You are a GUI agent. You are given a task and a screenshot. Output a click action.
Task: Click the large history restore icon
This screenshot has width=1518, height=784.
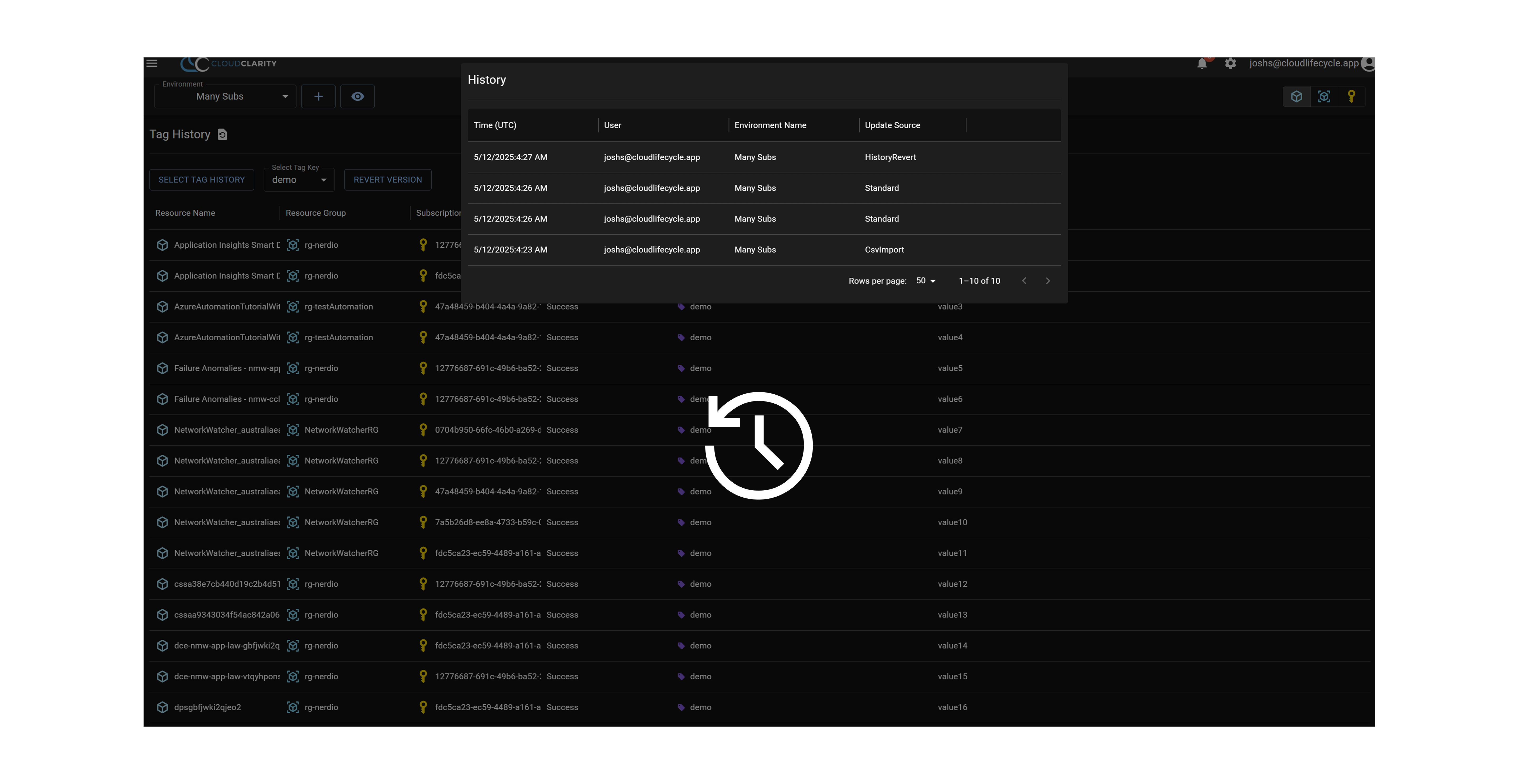tap(759, 446)
